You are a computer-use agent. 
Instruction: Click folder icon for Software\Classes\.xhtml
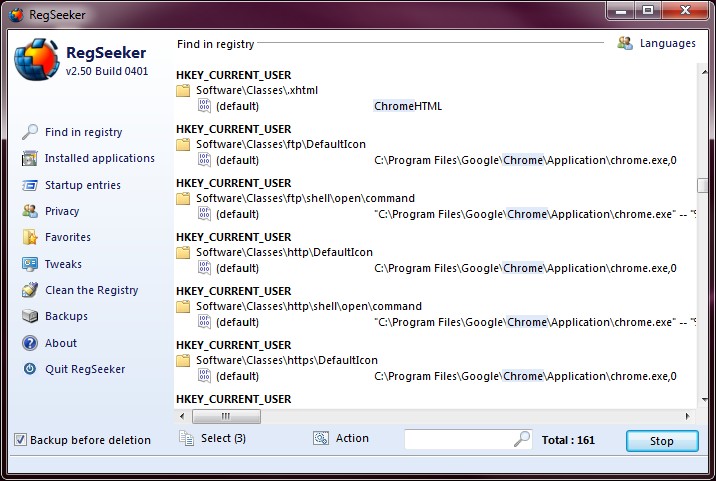(x=183, y=90)
